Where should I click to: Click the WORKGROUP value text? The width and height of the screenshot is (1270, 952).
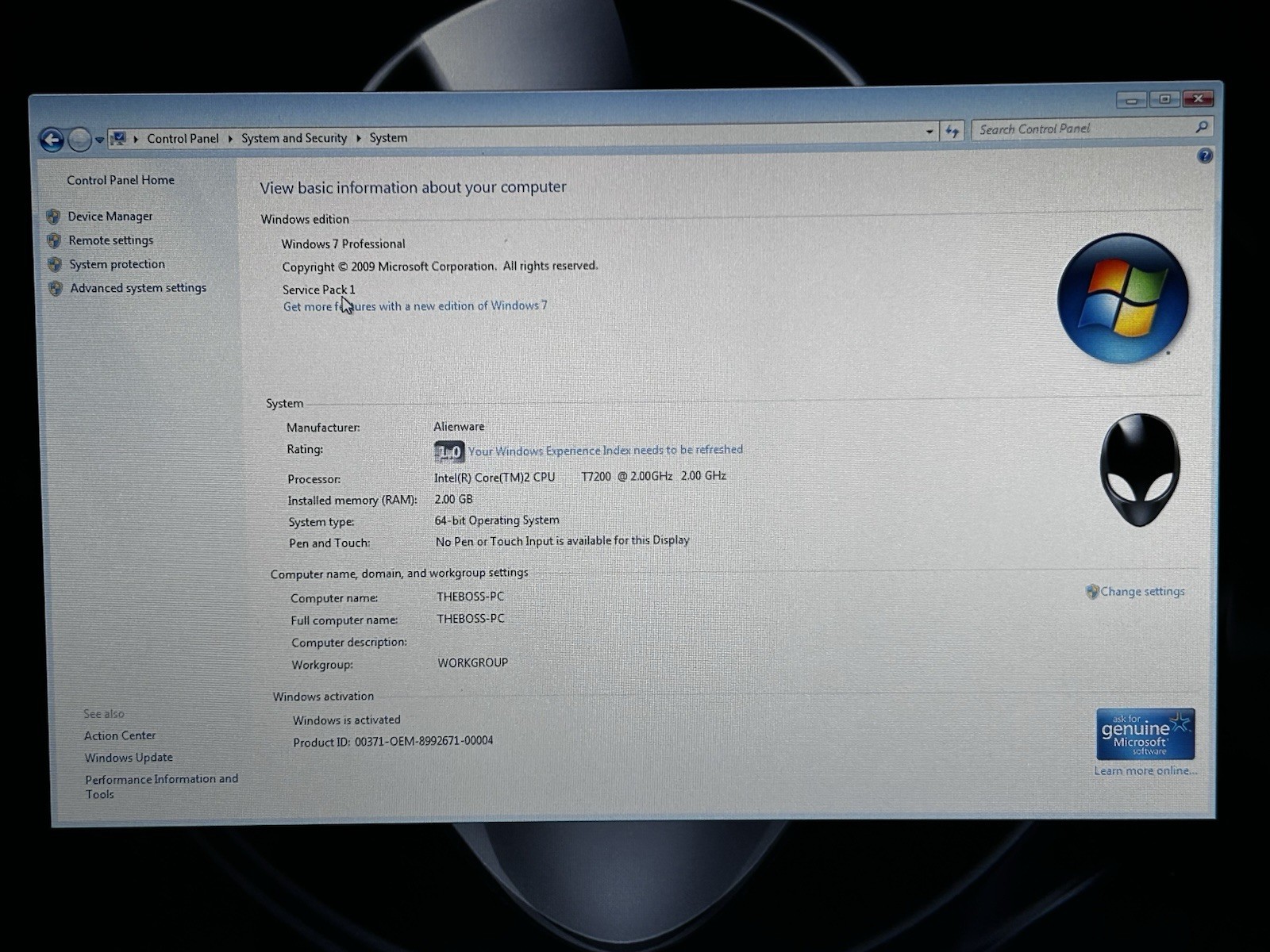472,662
